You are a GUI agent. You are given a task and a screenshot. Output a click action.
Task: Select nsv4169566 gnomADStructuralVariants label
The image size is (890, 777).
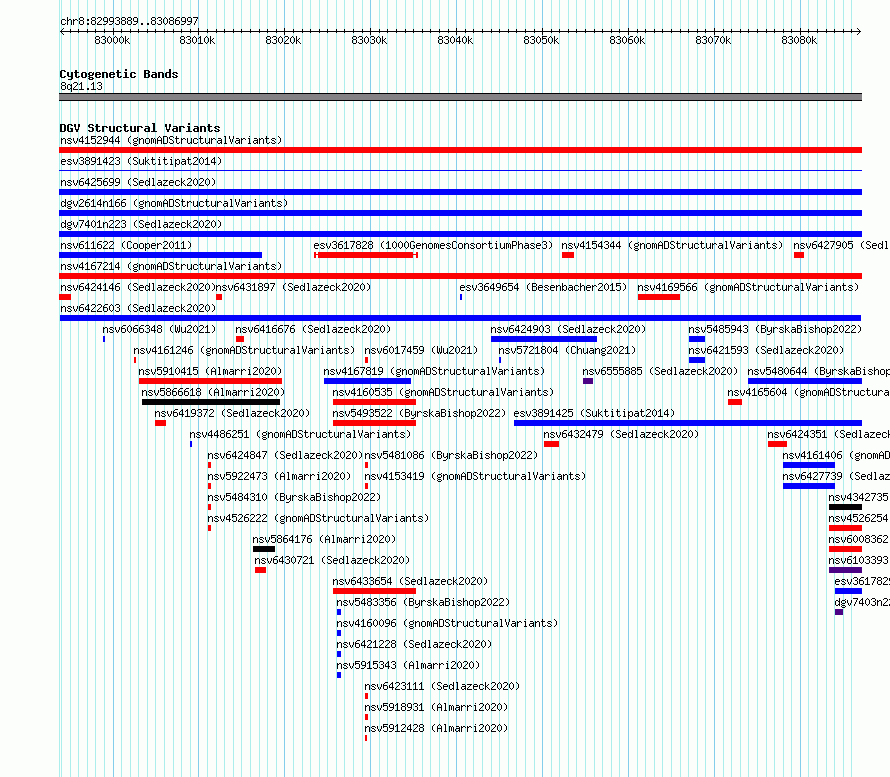pyautogui.click(x=748, y=287)
